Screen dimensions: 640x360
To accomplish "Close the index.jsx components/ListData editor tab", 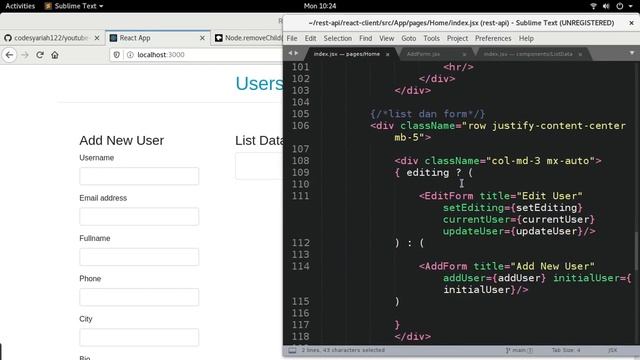I will coord(580,54).
